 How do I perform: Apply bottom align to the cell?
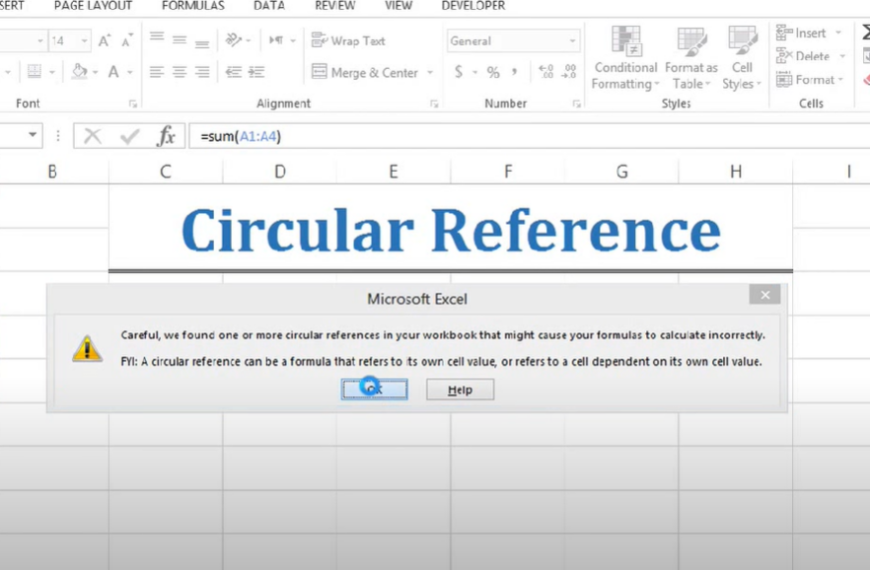[x=202, y=42]
